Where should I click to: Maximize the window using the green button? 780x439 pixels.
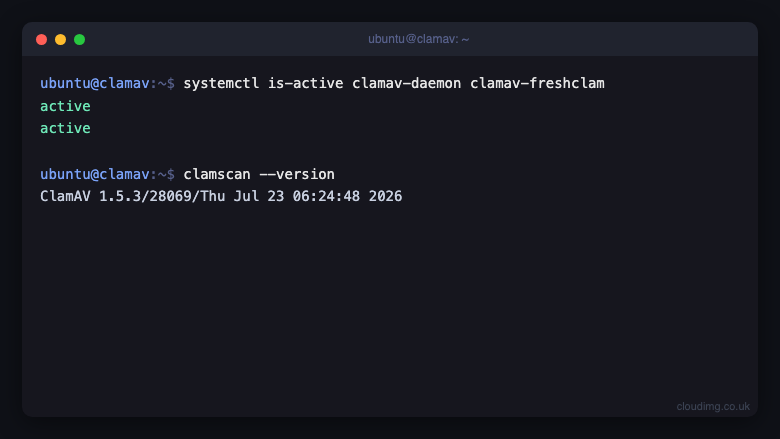(80, 39)
